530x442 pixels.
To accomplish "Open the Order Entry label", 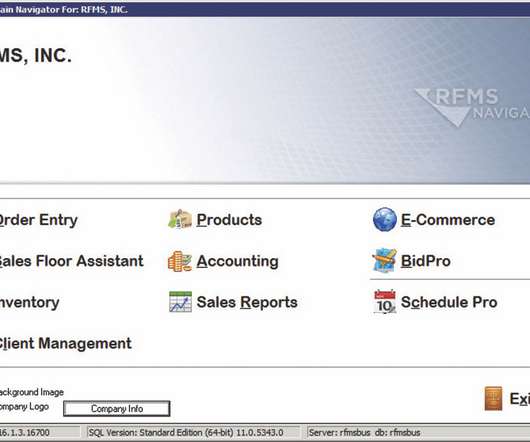I will (x=38, y=220).
